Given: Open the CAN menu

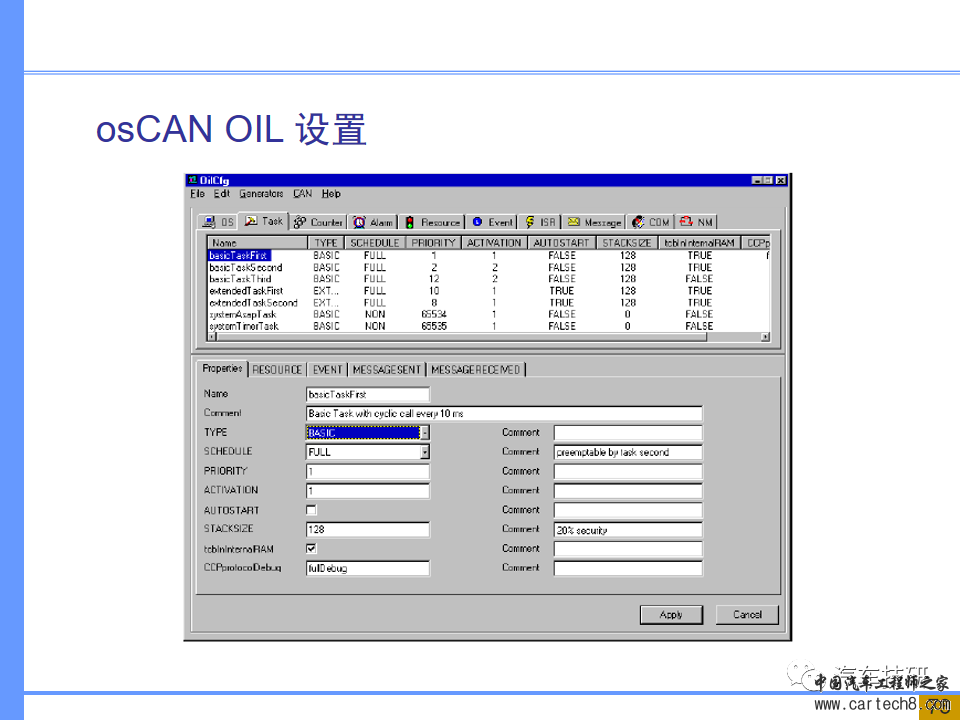Looking at the screenshot, I should point(302,193).
